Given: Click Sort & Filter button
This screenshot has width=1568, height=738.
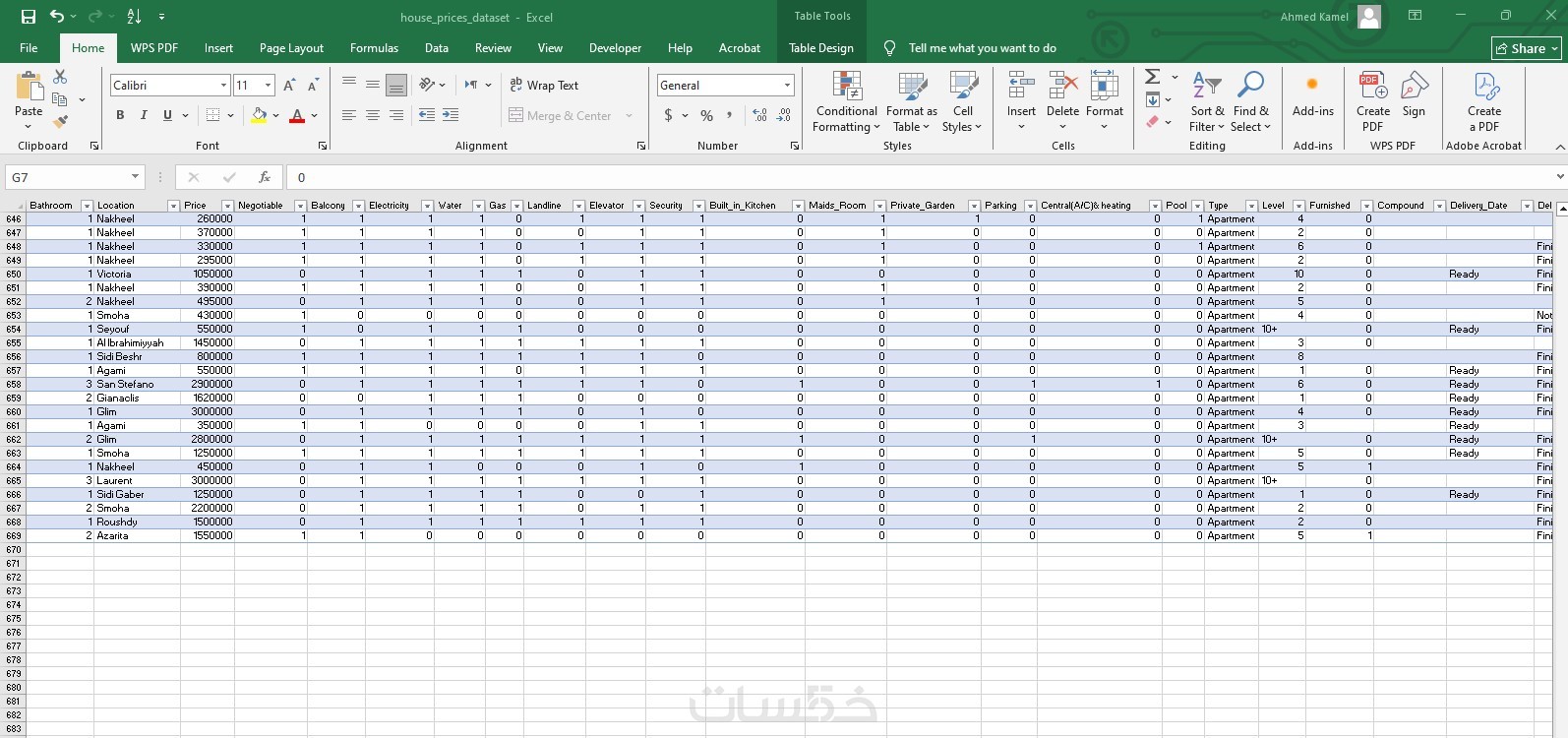Looking at the screenshot, I should tap(1207, 101).
